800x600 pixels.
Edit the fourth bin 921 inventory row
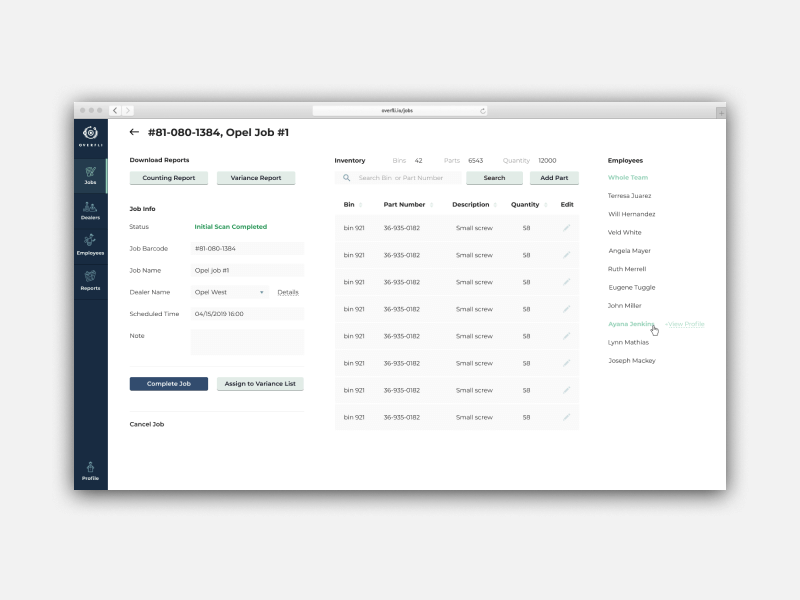coord(566,309)
